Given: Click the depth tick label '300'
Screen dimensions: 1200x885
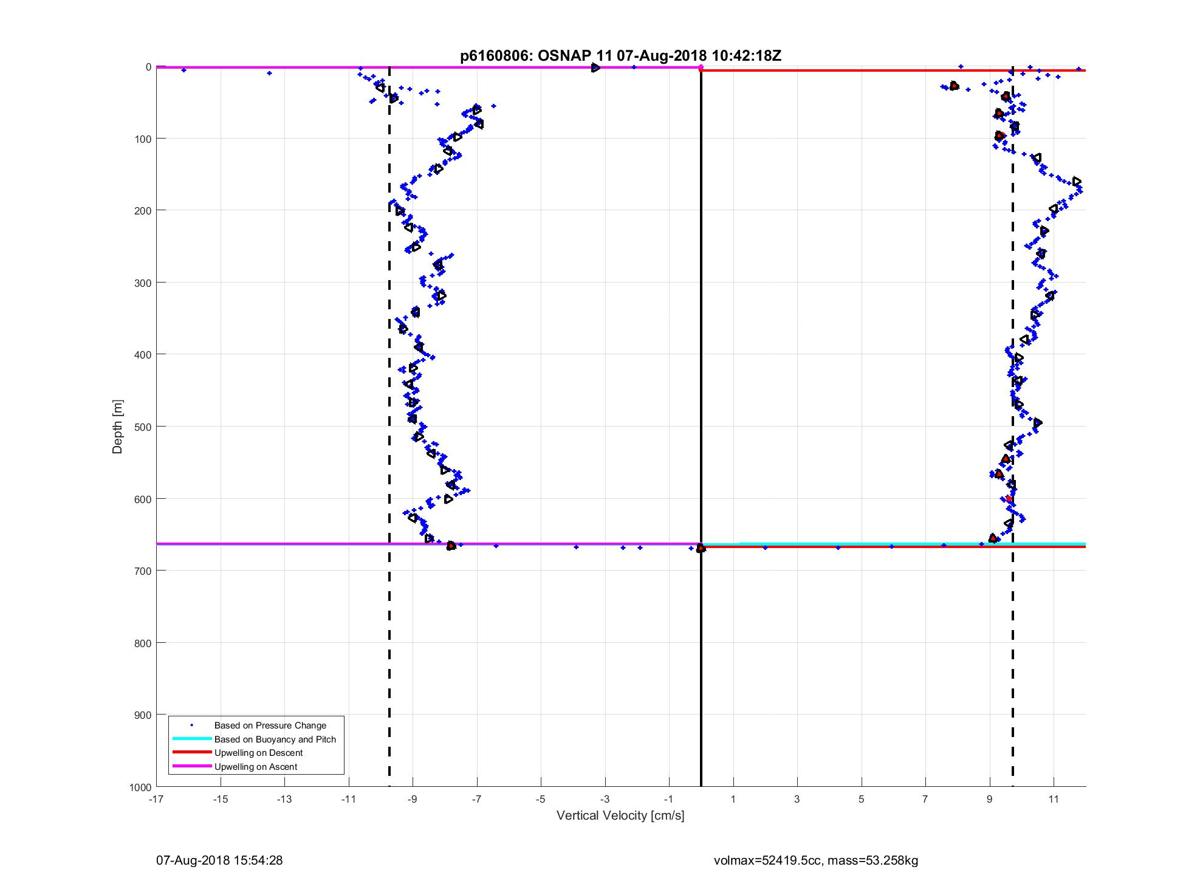Looking at the screenshot, I should click(142, 283).
